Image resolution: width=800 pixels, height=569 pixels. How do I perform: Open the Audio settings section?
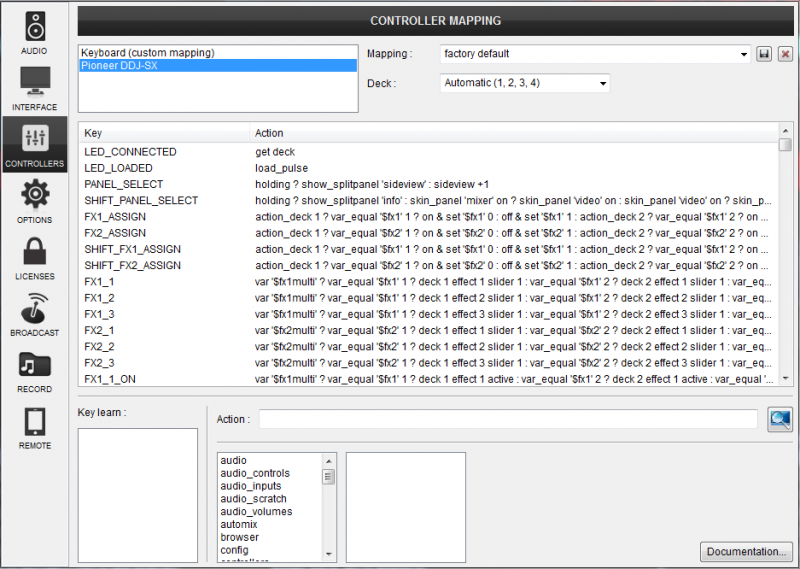point(34,33)
